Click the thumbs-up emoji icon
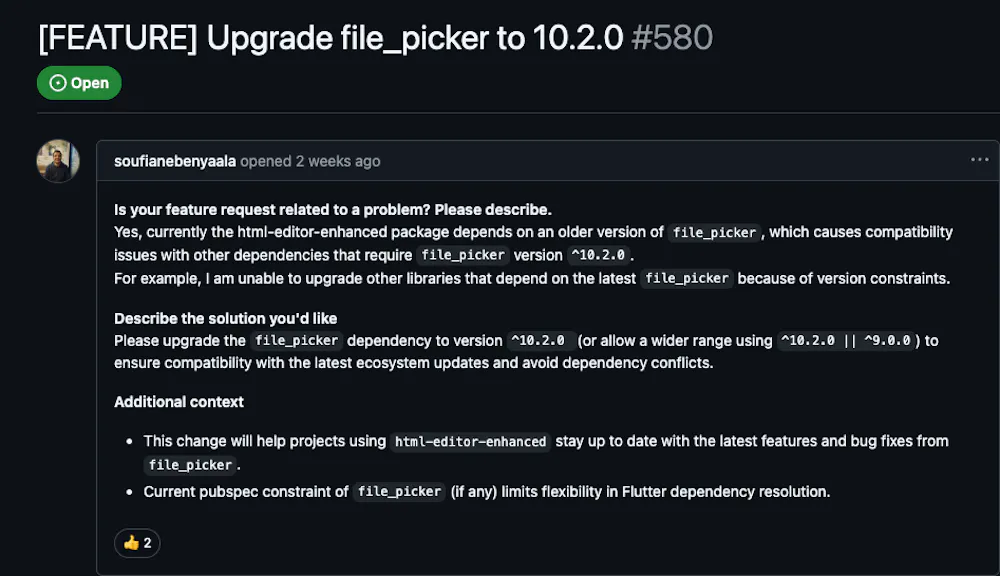The height and width of the screenshot is (576, 1000). pos(131,543)
